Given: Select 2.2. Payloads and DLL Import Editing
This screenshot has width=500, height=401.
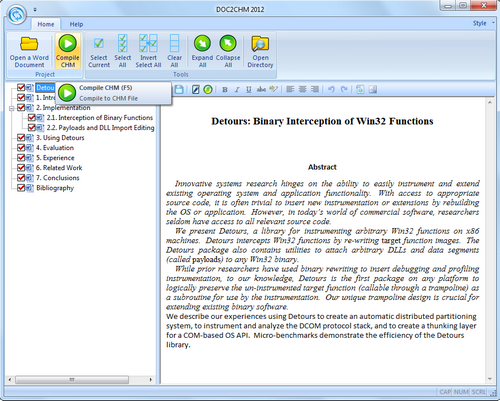Looking at the screenshot, I should tap(100, 127).
